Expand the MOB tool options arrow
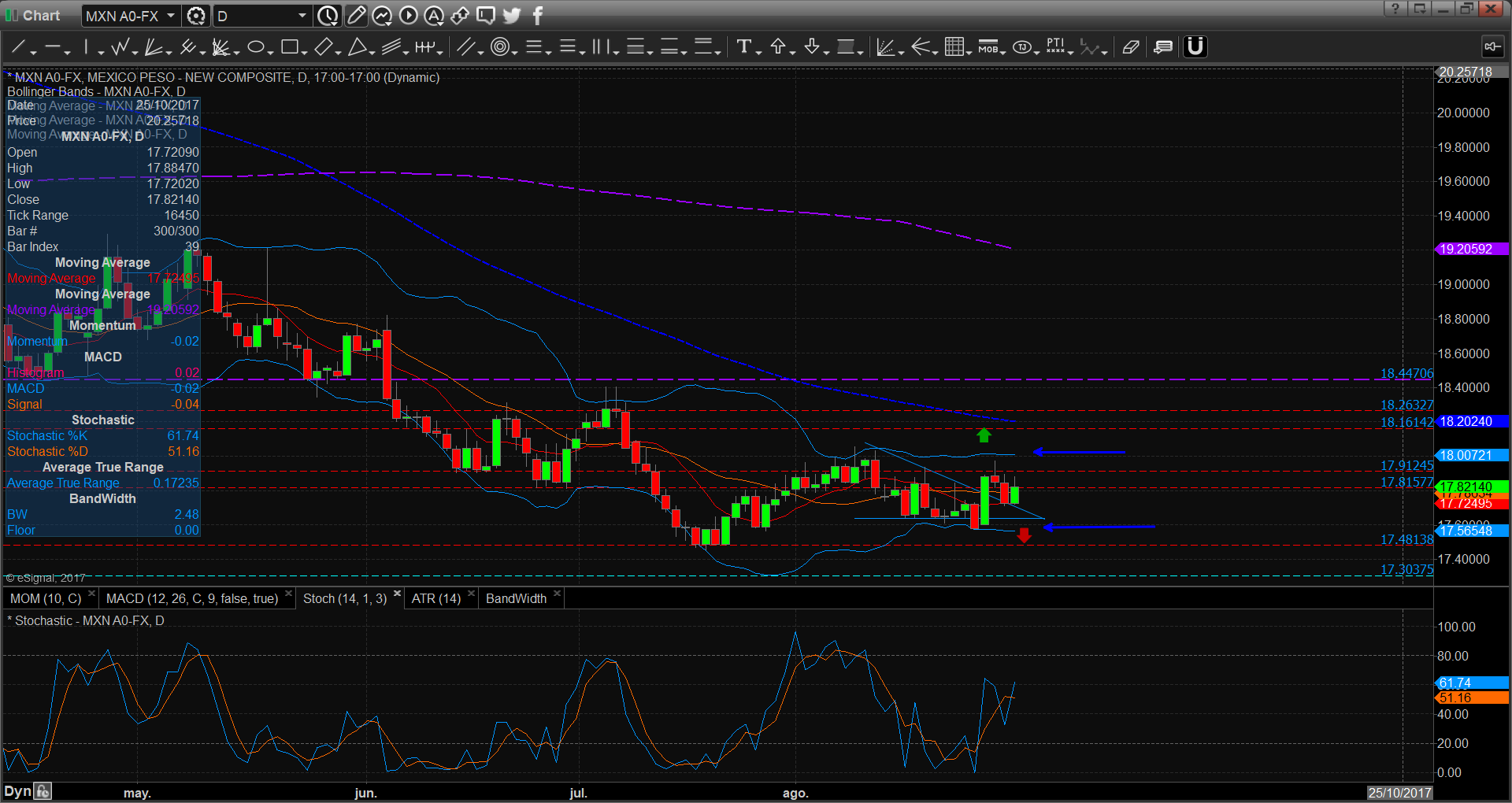 pos(1002,53)
